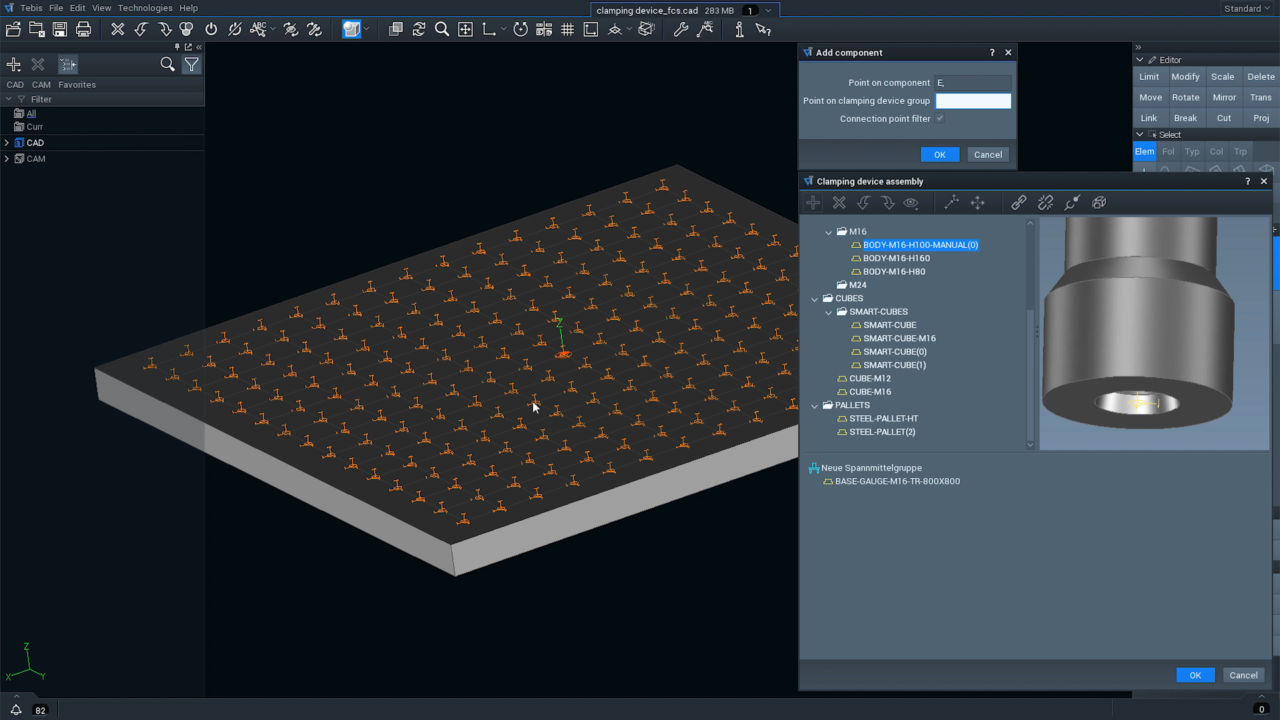This screenshot has width=1280, height=720.
Task: Toggle the Connection point filter checkbox
Action: [x=940, y=119]
